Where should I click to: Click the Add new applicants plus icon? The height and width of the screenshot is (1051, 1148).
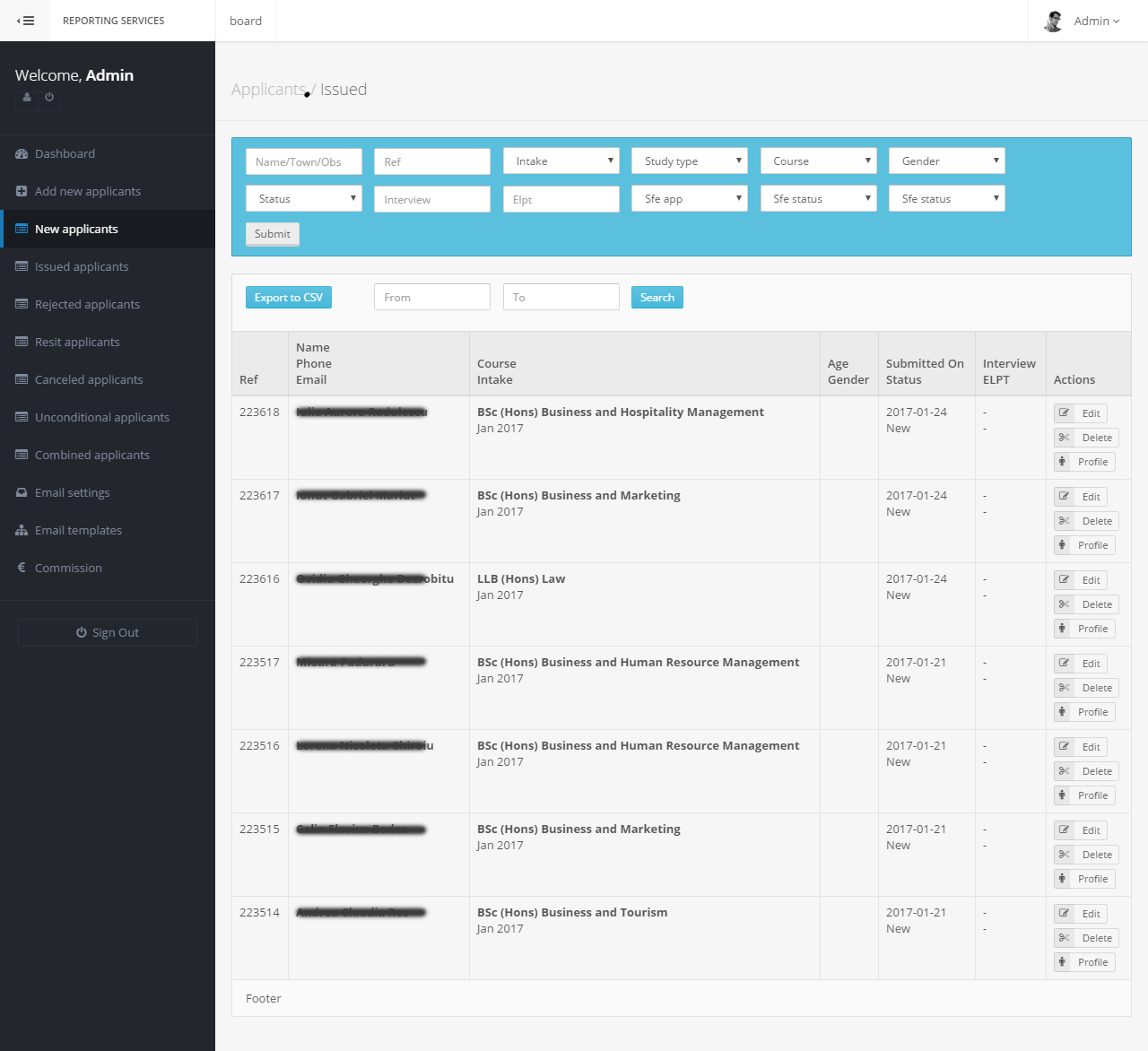pos(22,192)
